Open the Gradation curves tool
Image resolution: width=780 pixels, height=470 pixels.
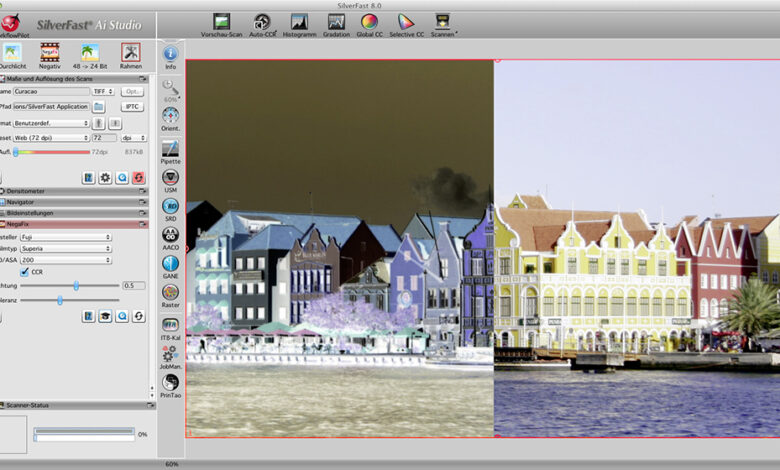[336, 21]
